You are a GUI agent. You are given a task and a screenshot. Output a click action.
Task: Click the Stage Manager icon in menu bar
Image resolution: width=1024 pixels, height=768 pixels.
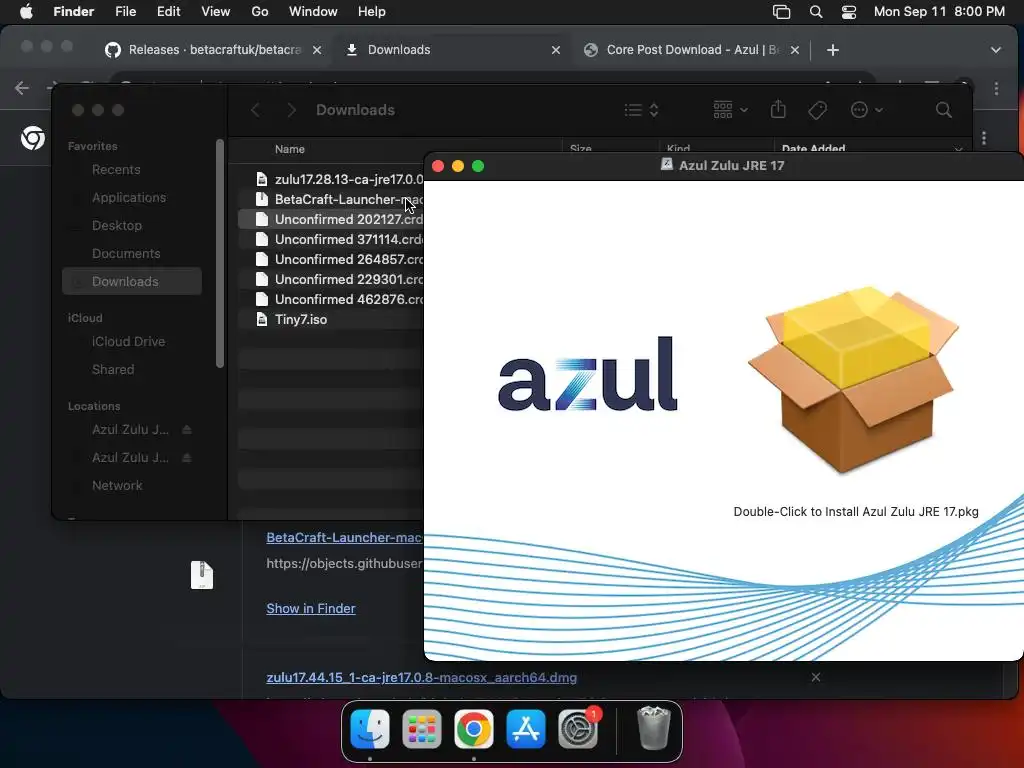pos(781,12)
